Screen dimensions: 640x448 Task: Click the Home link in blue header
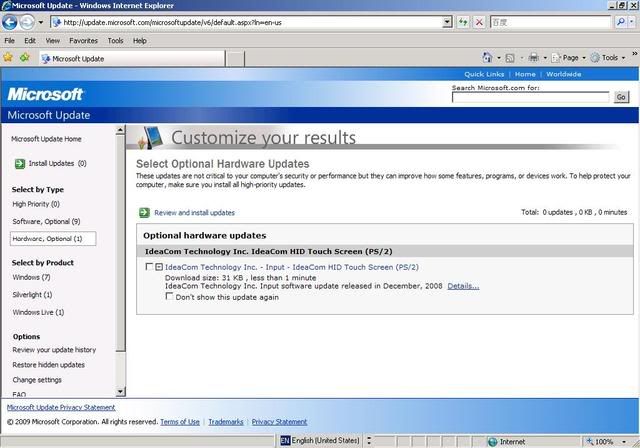coord(525,74)
